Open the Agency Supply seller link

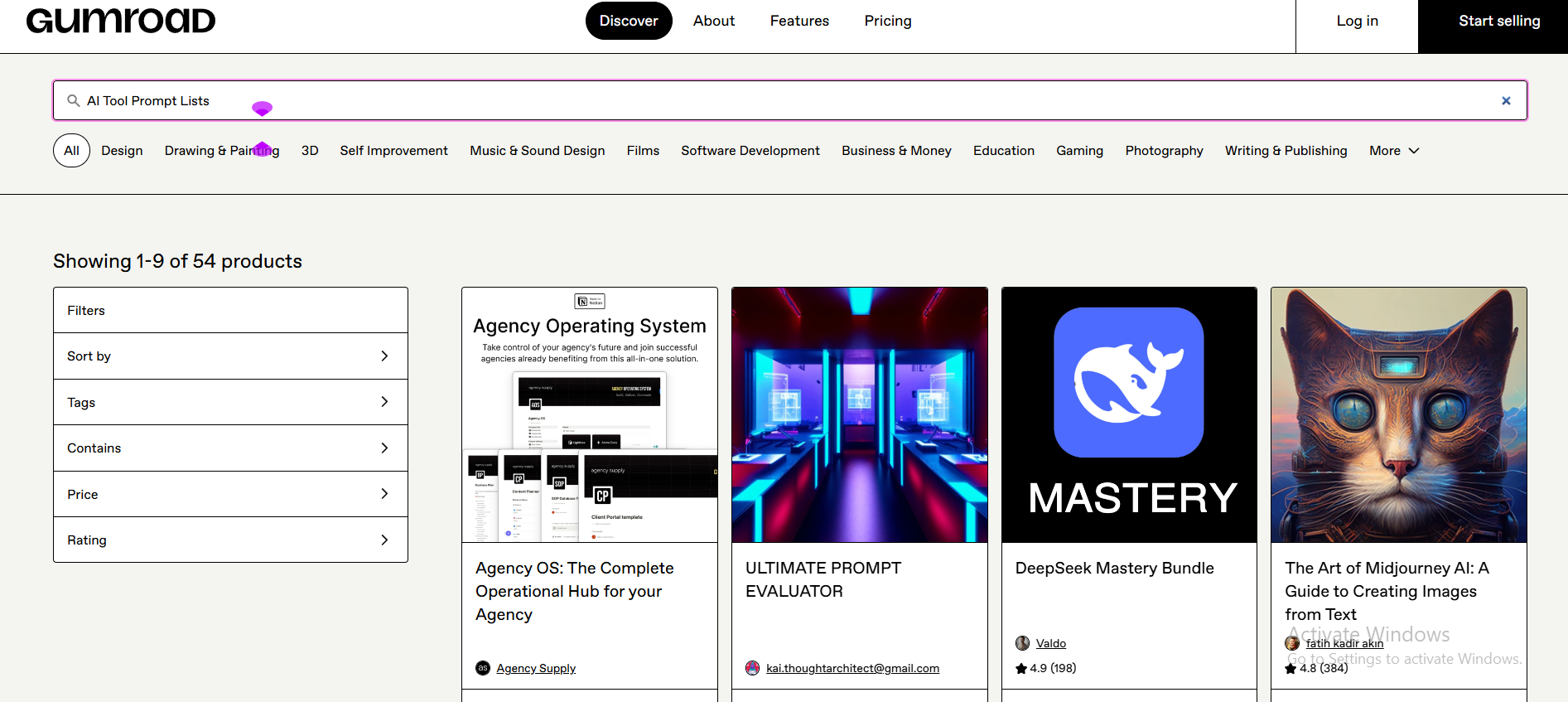coord(536,669)
